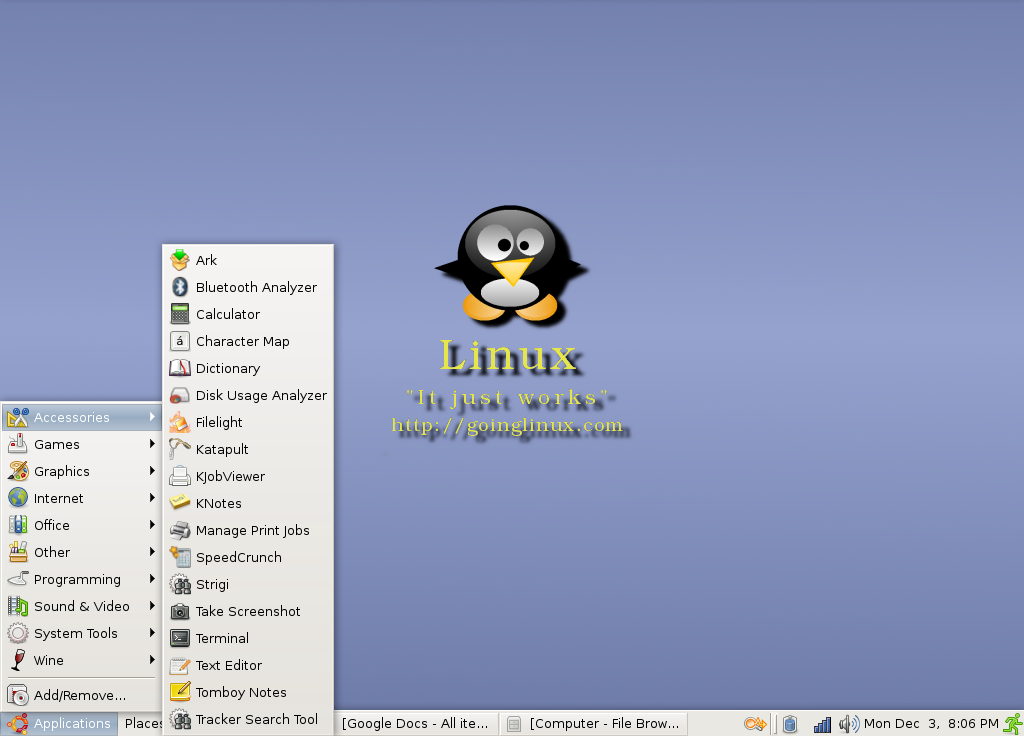This screenshot has height=736, width=1024.
Task: Click the Sound & Video icon
Action: 18,606
